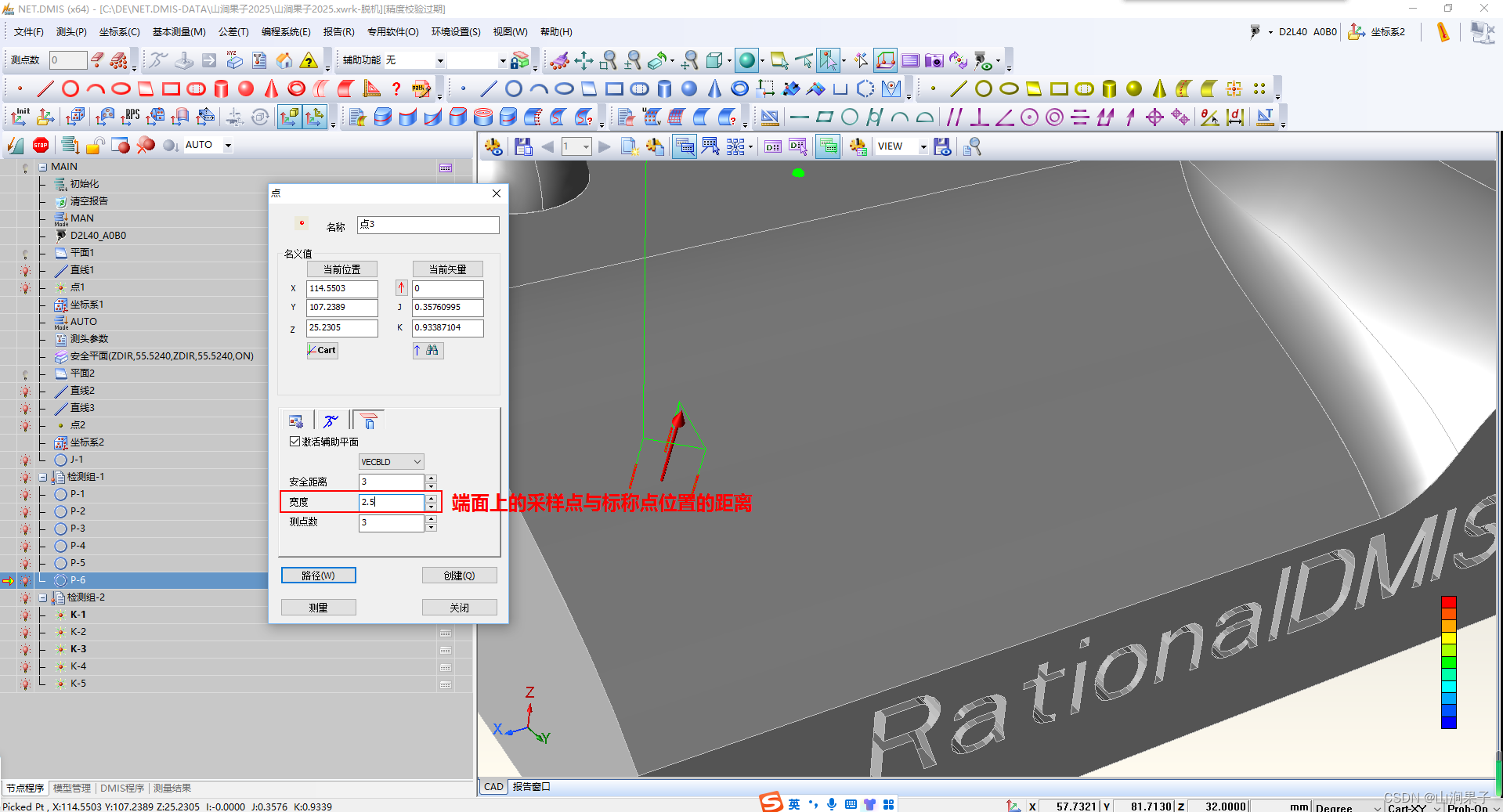
Task: Open the 公差(T) menu
Action: click(233, 32)
